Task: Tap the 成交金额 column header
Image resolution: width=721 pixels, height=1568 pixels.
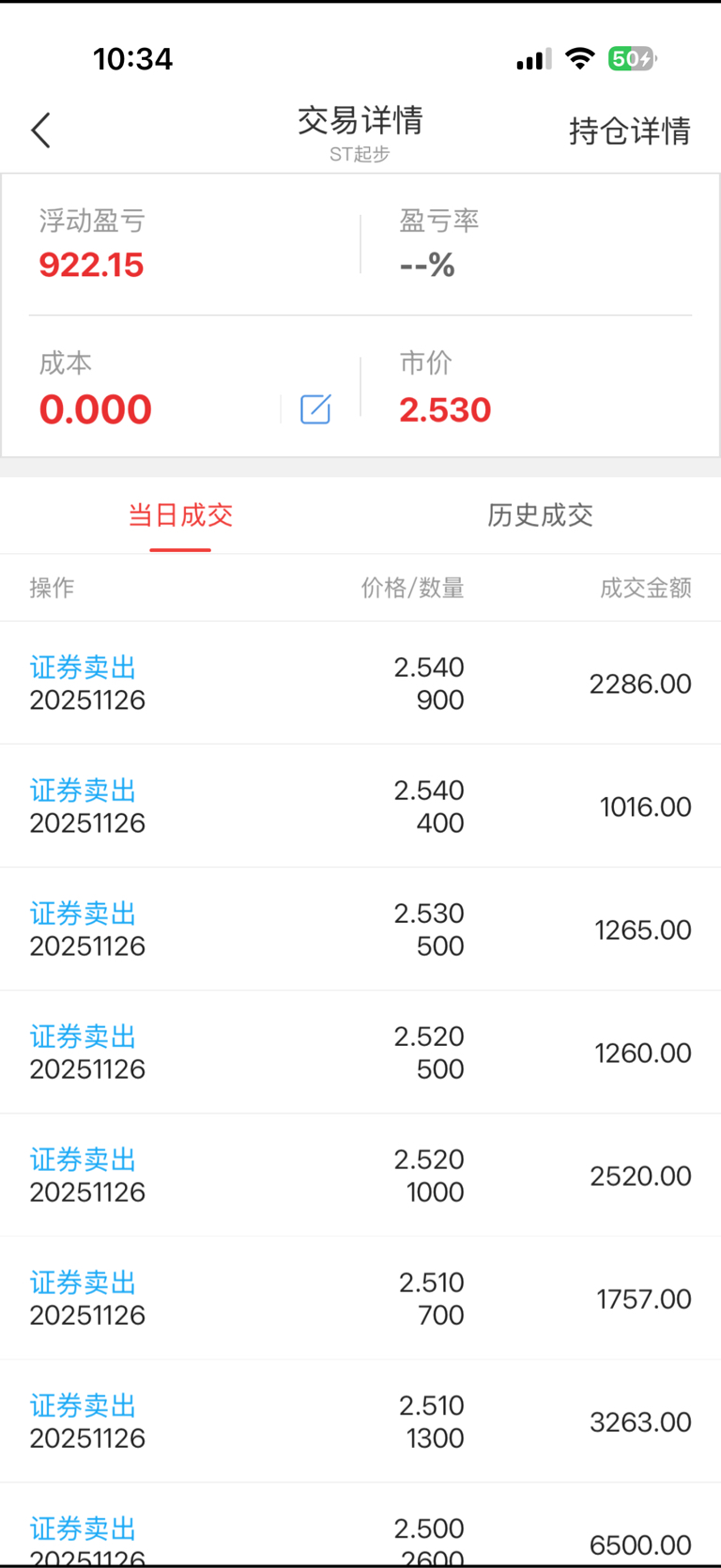Action: click(646, 588)
